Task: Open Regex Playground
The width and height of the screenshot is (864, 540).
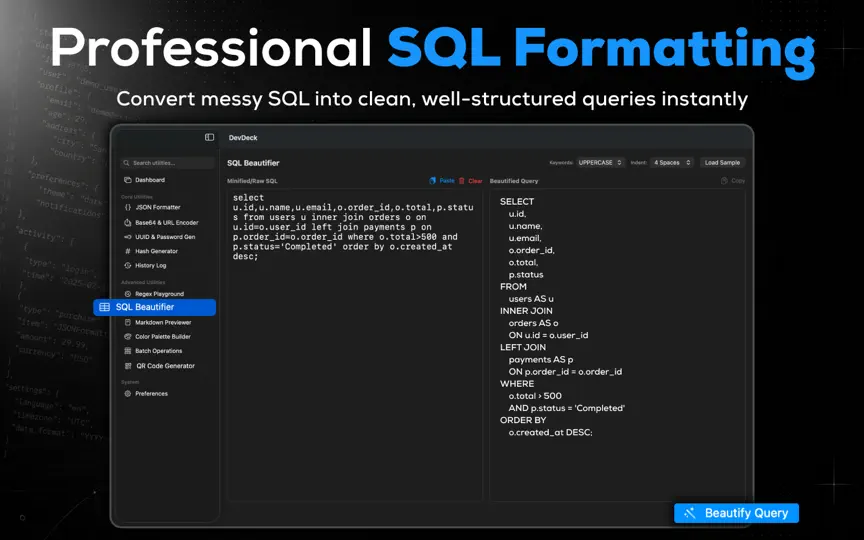Action: (x=159, y=294)
